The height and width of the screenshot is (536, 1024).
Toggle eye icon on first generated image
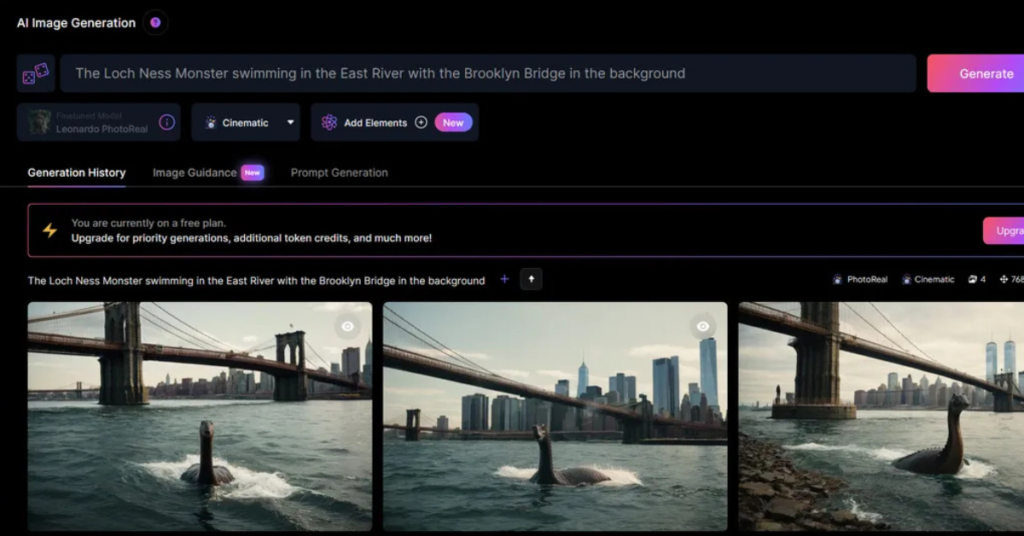pos(347,326)
